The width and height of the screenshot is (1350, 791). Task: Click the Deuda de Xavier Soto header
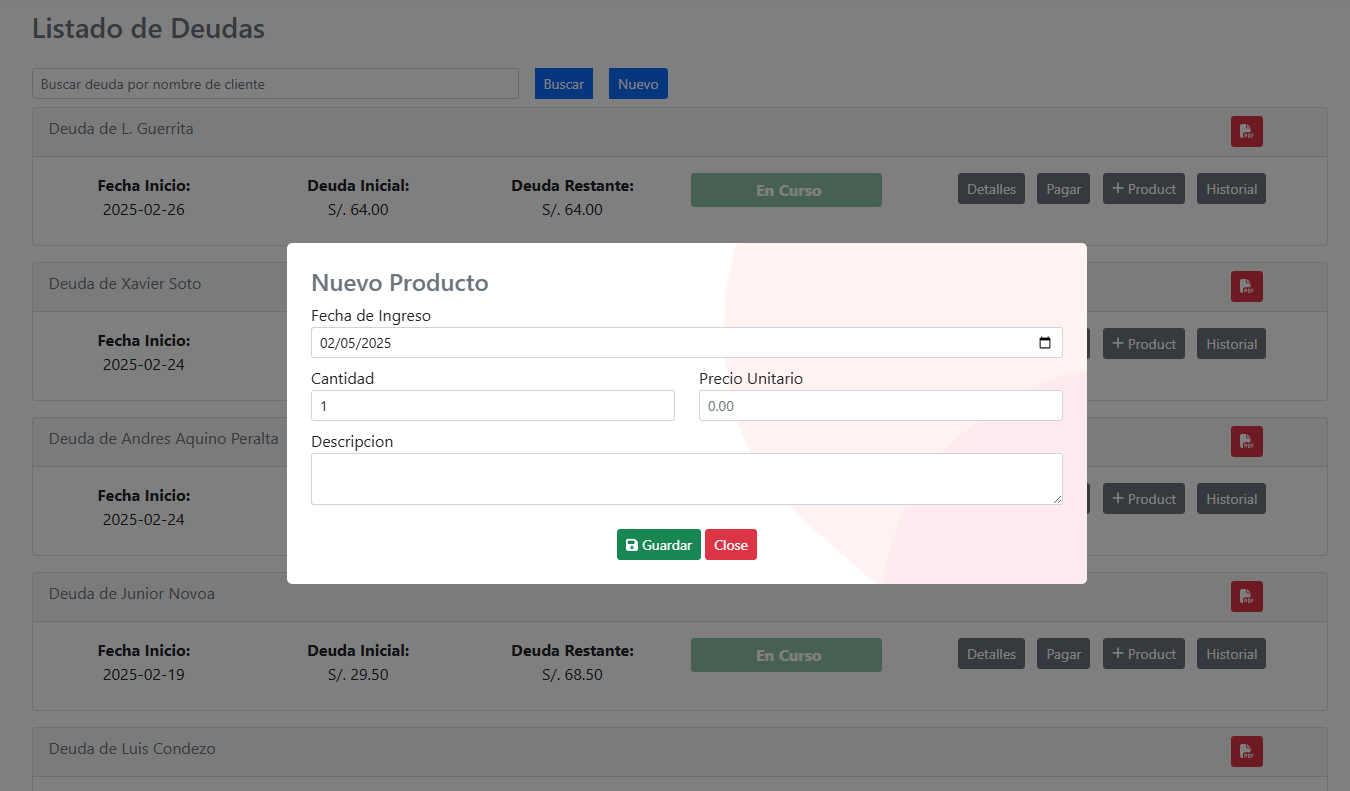[125, 284]
